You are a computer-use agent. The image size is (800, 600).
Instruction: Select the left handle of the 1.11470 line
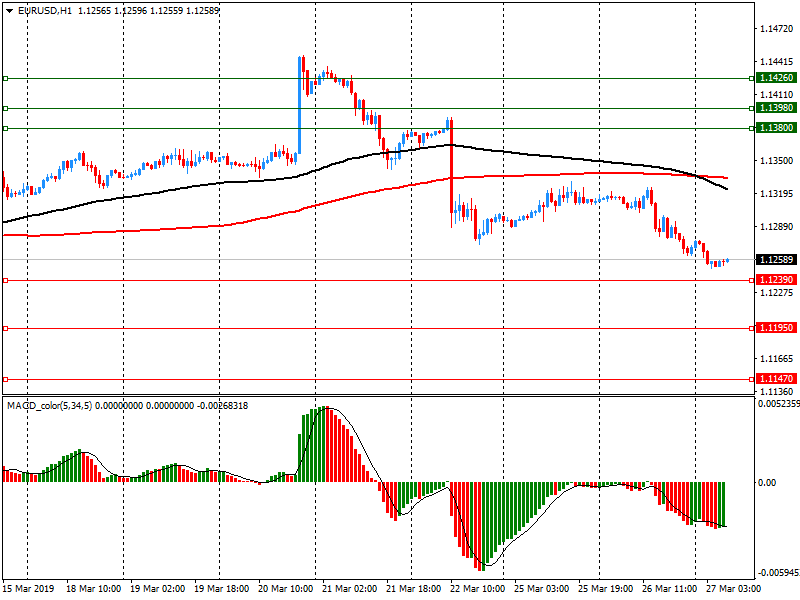point(5,379)
